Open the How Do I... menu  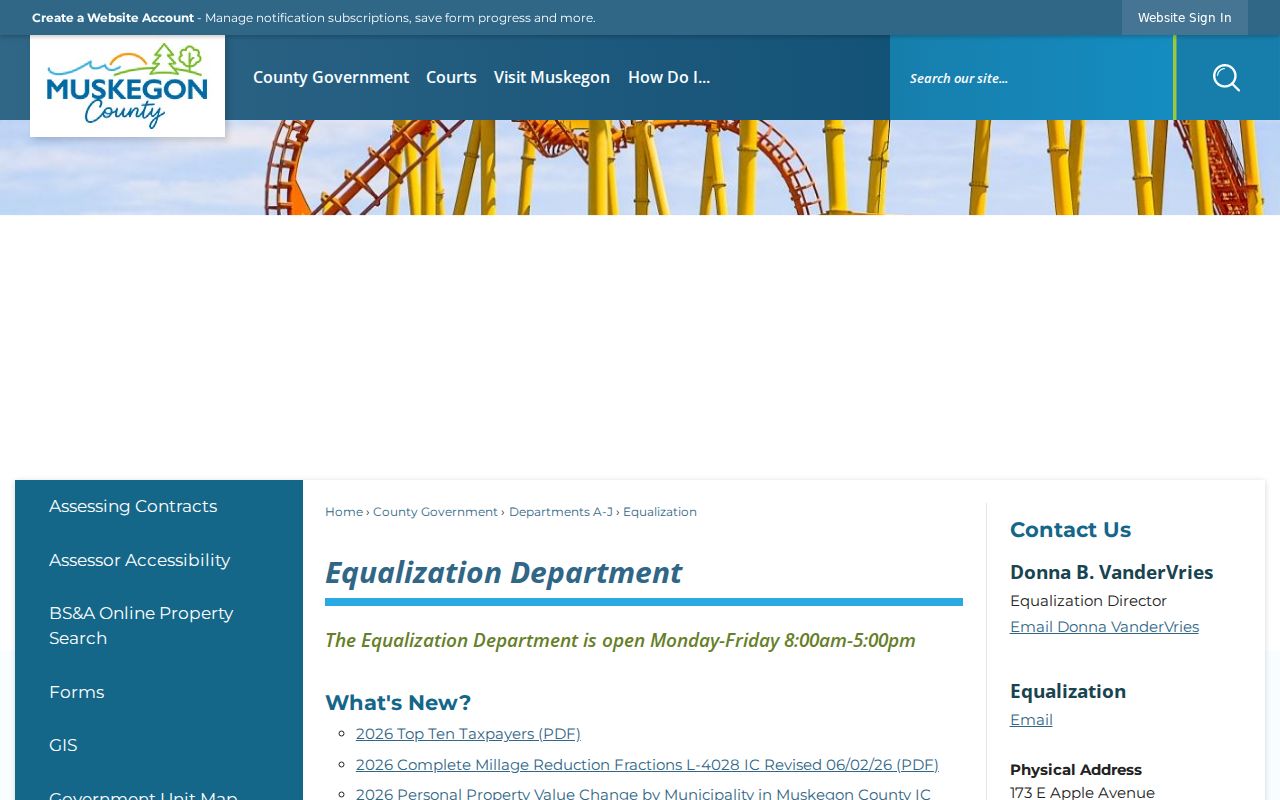[x=669, y=77]
